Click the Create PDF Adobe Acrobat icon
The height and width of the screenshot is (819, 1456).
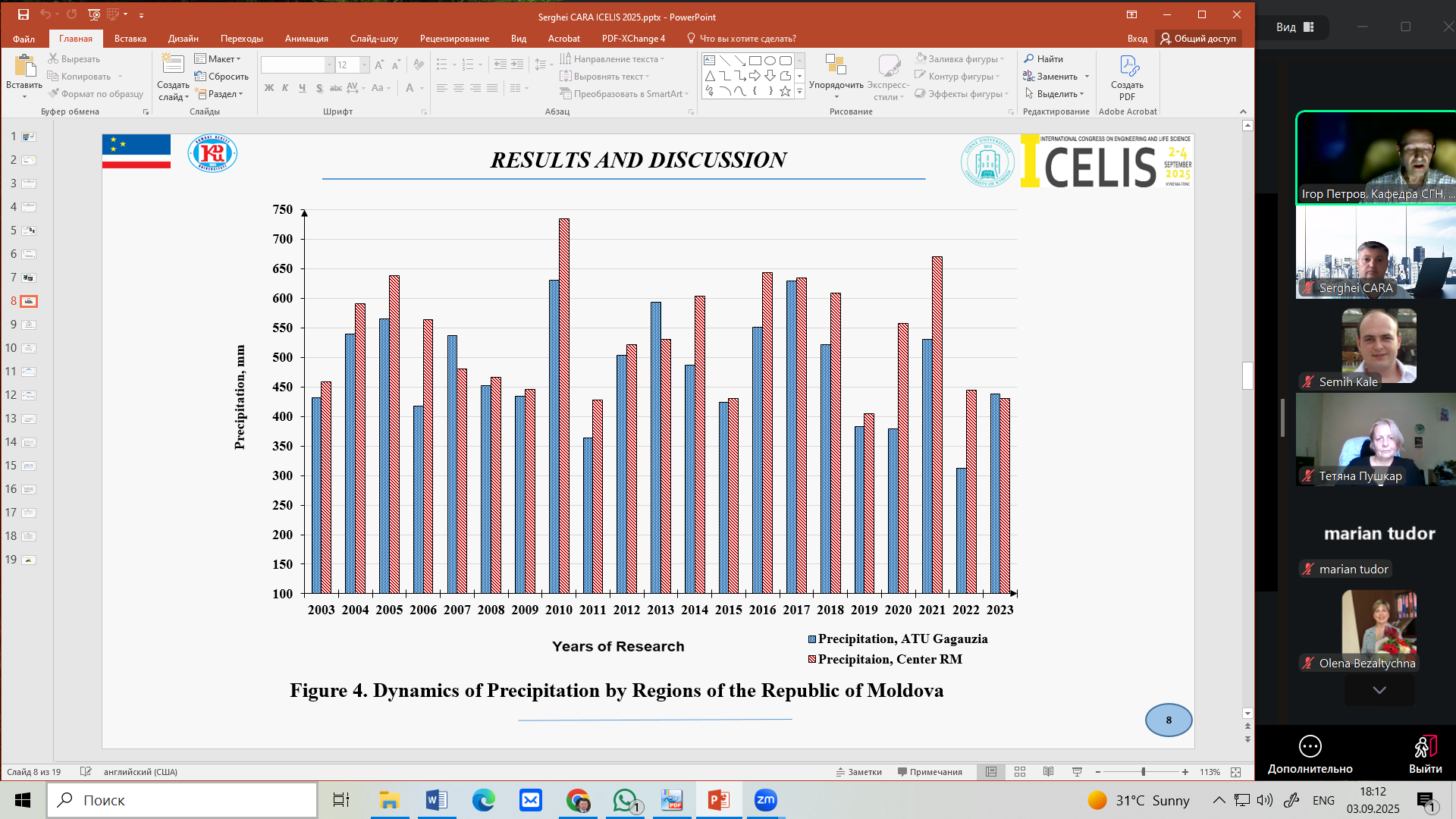(x=1128, y=76)
